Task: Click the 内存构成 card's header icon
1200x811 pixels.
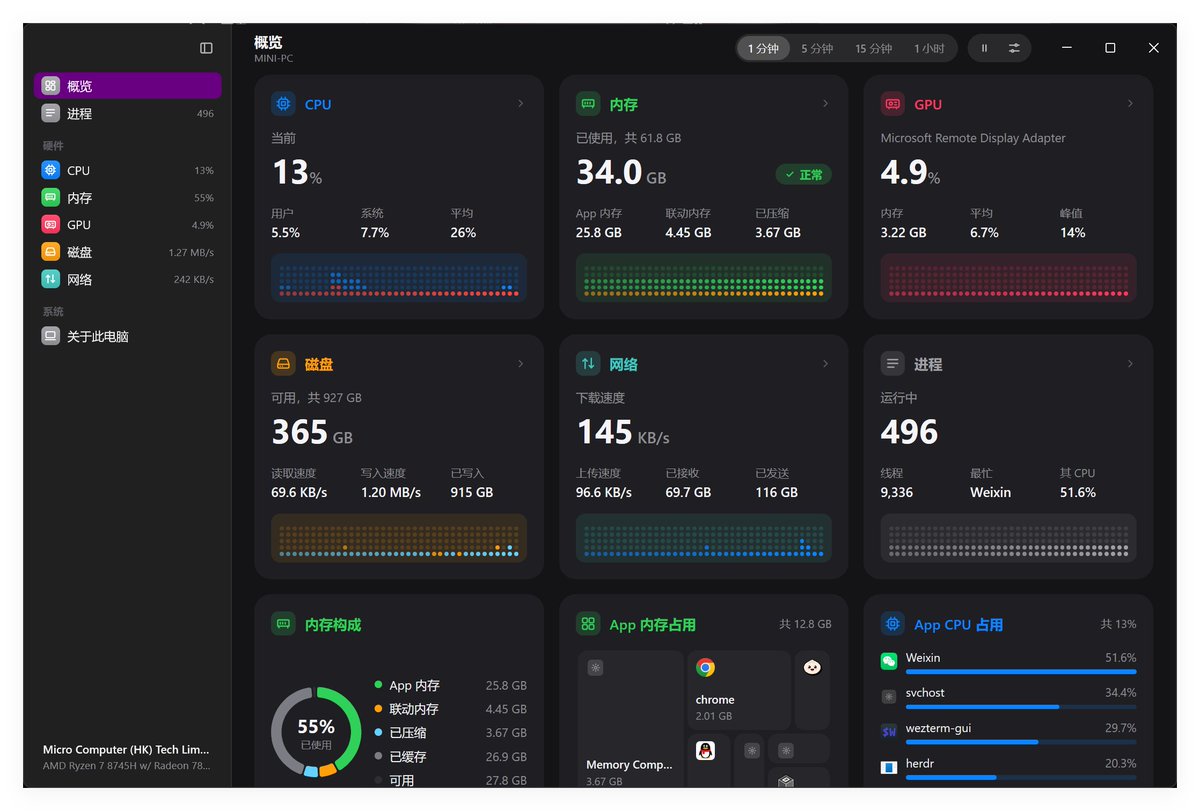Action: pyautogui.click(x=283, y=624)
